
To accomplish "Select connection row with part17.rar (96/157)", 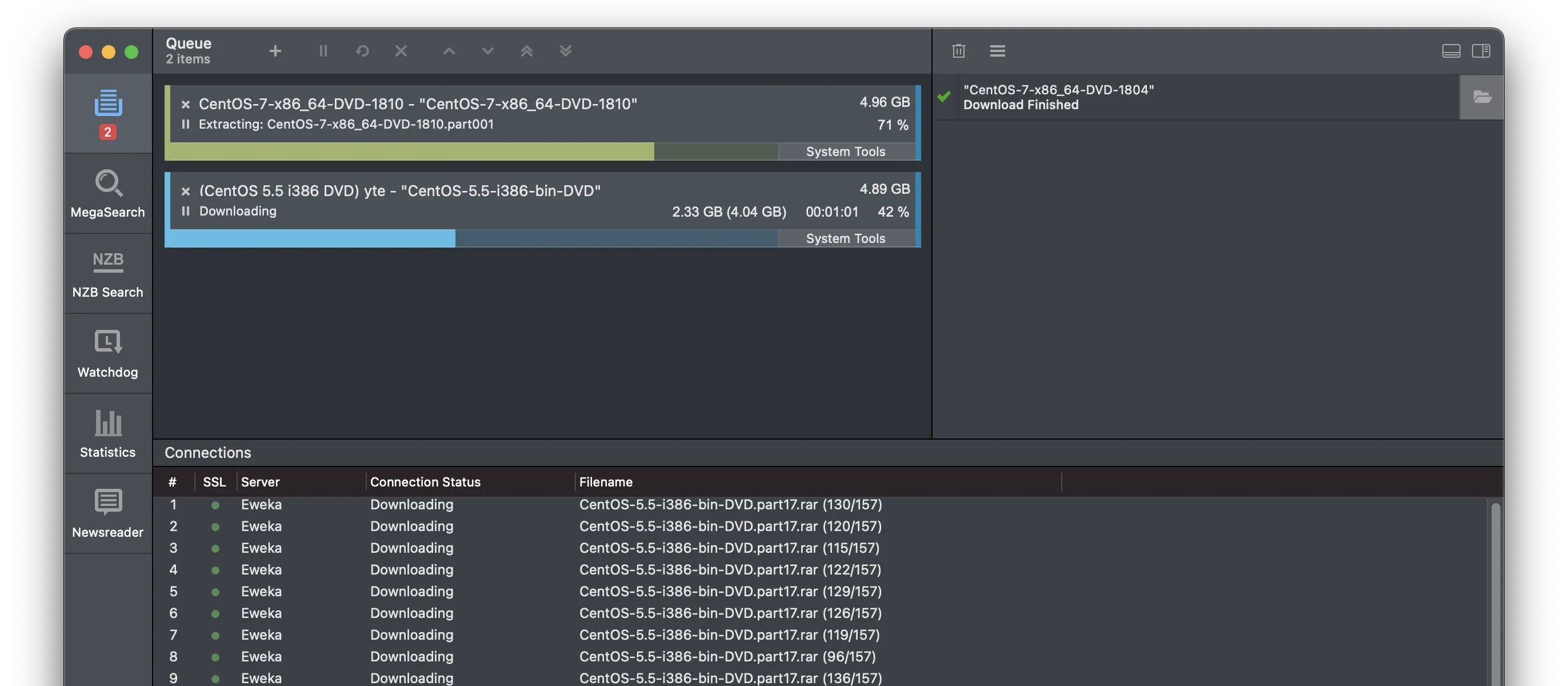I will [820, 657].
